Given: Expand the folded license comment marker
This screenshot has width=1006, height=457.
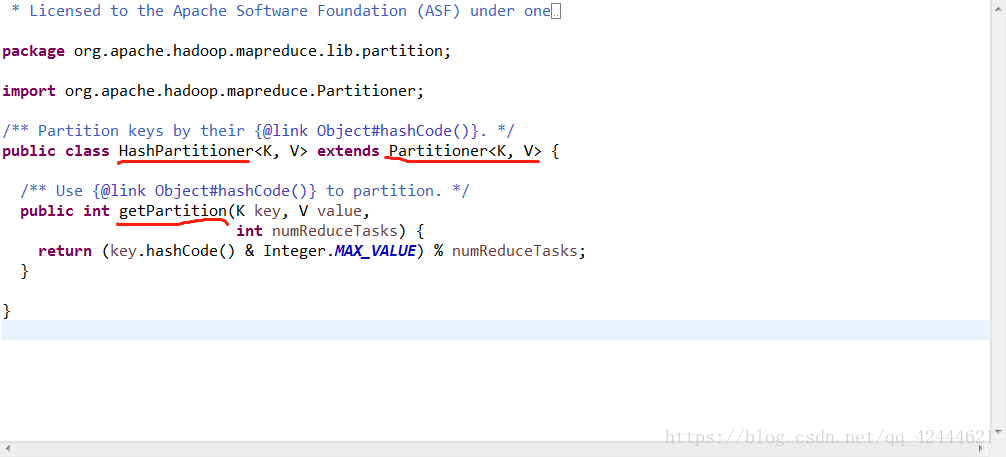Looking at the screenshot, I should click(x=556, y=12).
